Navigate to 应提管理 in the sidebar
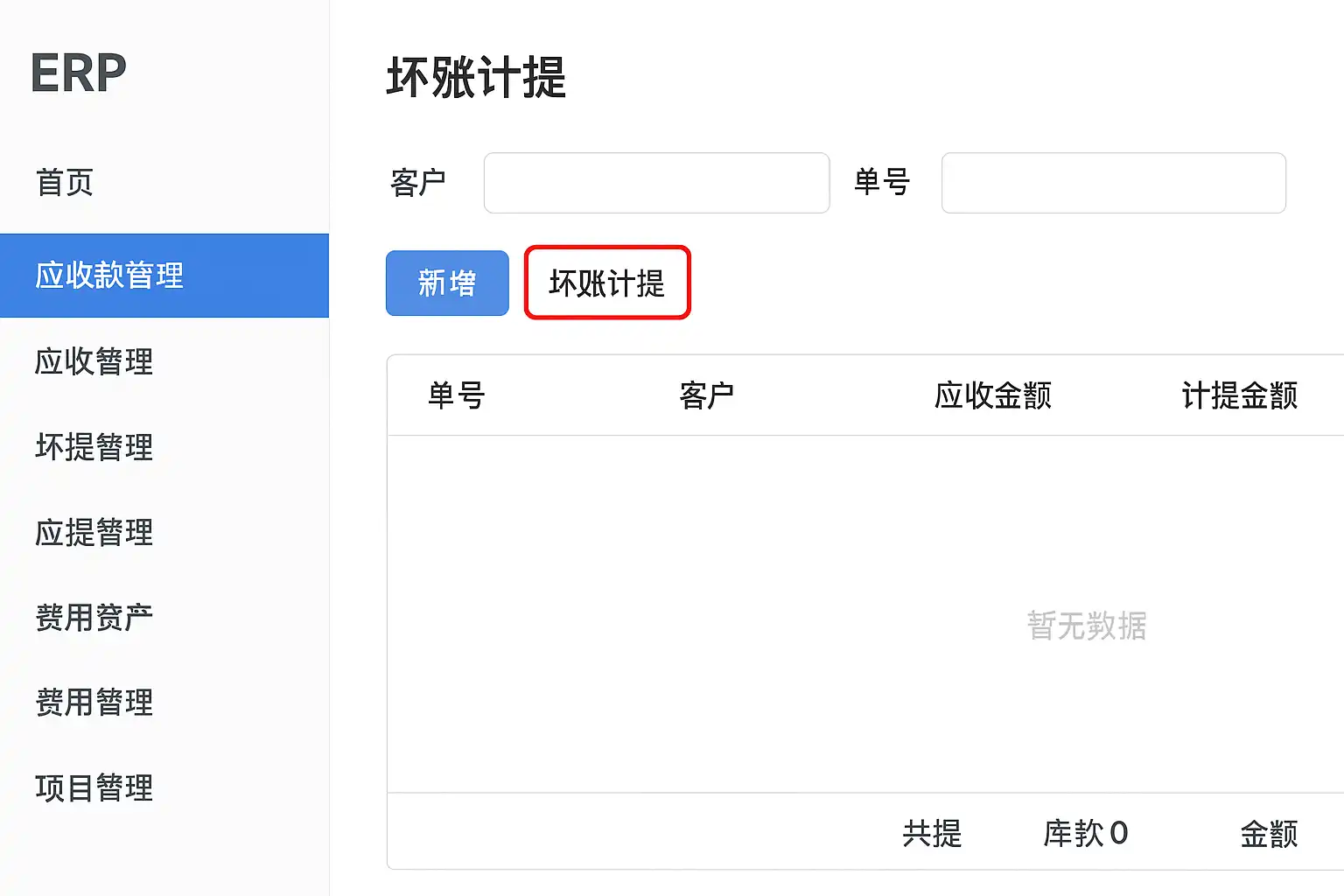This screenshot has height=896, width=1344. (x=94, y=532)
